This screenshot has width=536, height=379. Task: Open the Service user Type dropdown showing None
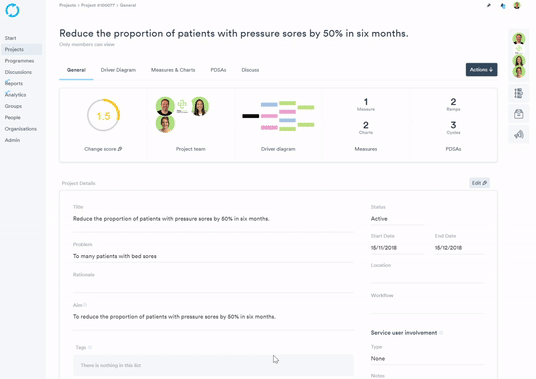(x=427, y=358)
